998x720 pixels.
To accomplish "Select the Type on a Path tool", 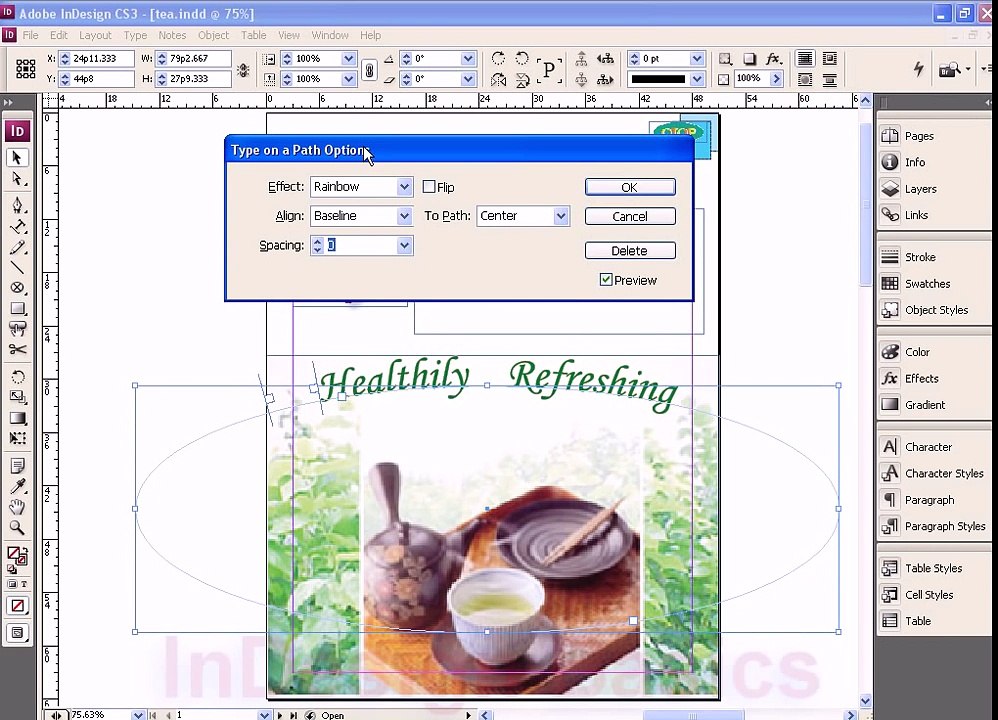I will [x=17, y=226].
